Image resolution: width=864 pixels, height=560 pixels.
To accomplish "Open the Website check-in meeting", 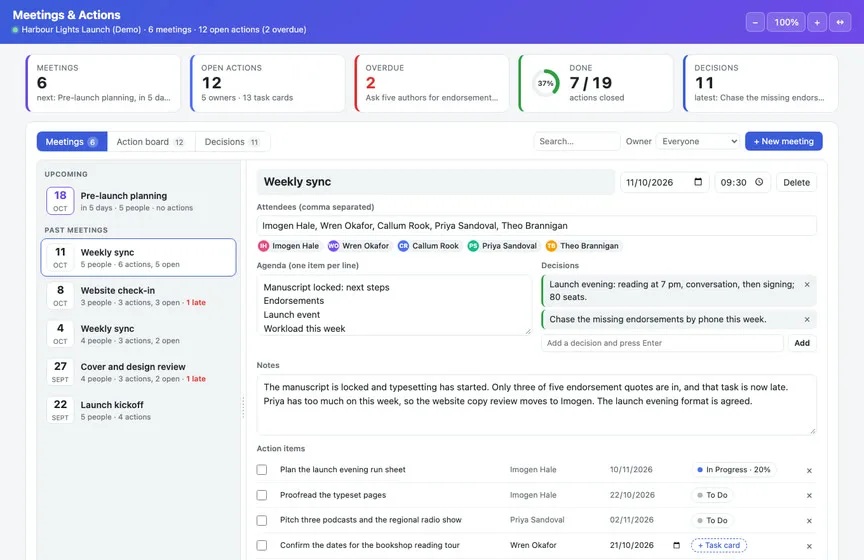I will [x=138, y=295].
